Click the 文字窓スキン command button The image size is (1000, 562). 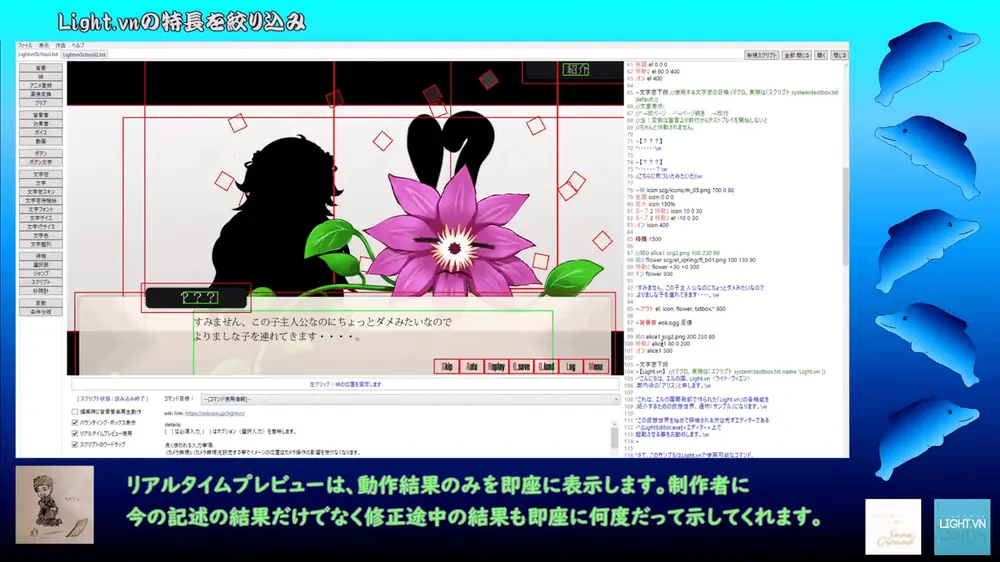pyautogui.click(x=41, y=191)
